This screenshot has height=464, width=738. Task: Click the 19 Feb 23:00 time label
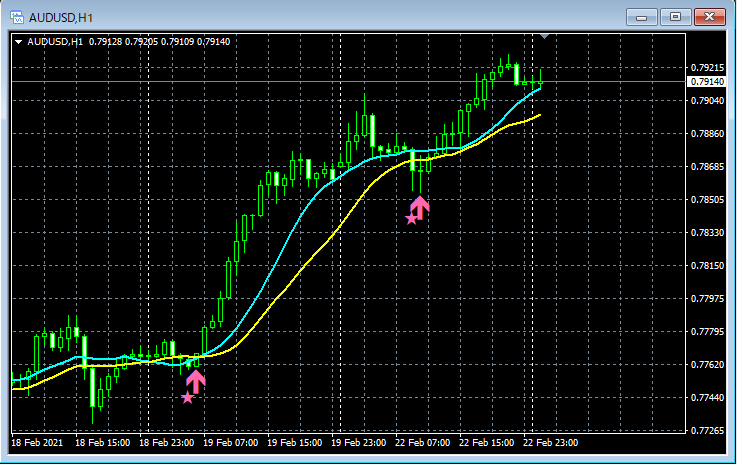(359, 443)
